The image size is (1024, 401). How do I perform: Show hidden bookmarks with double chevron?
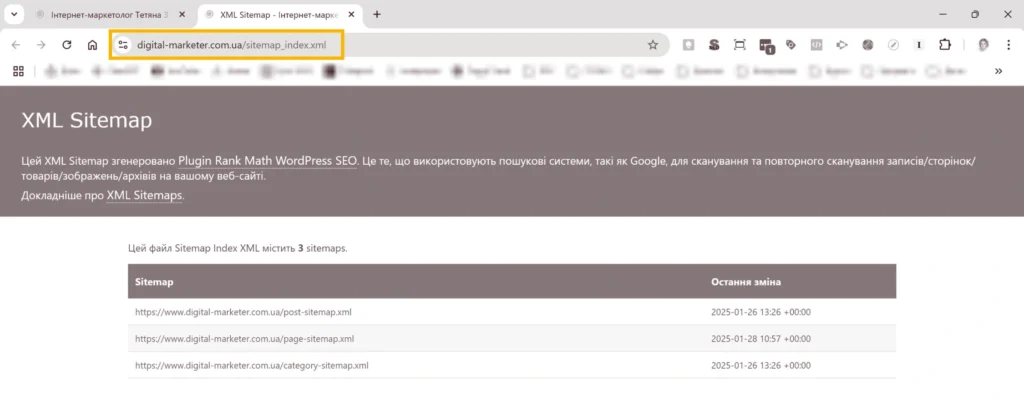(x=998, y=71)
